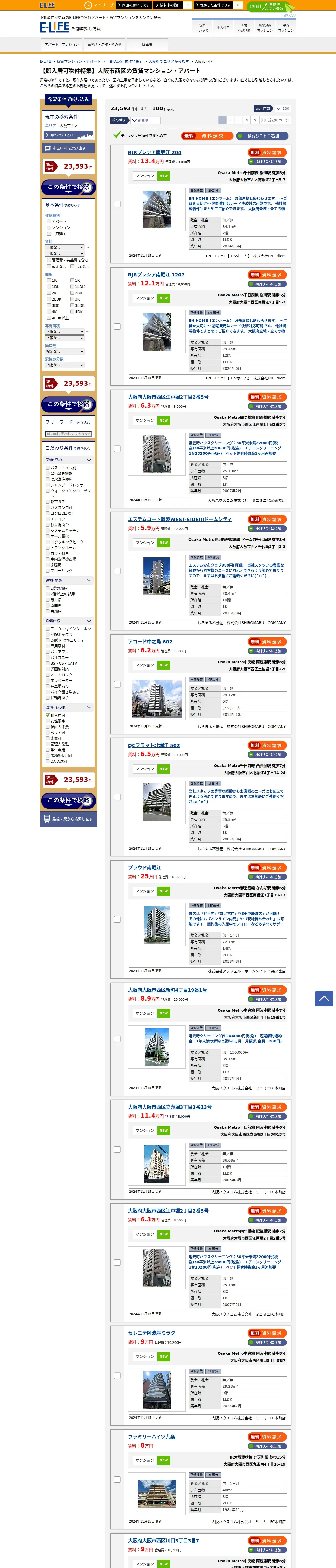Go to results page 2
The height and width of the screenshot is (1568, 336).
231,120
